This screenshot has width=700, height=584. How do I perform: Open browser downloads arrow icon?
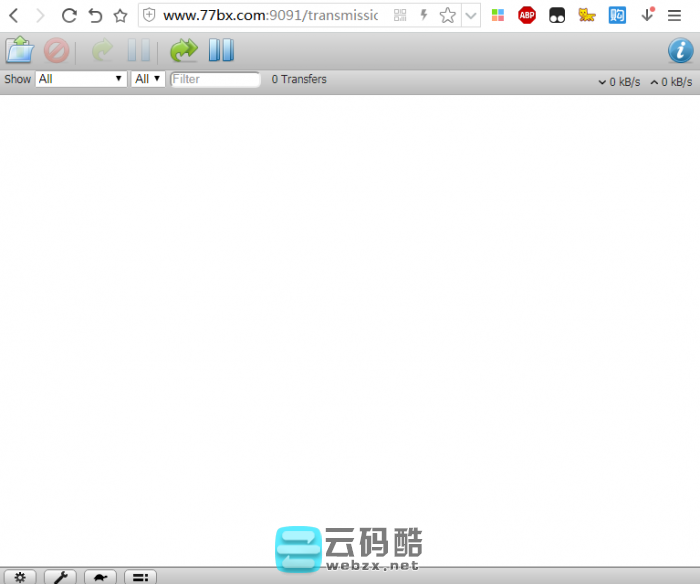click(647, 15)
